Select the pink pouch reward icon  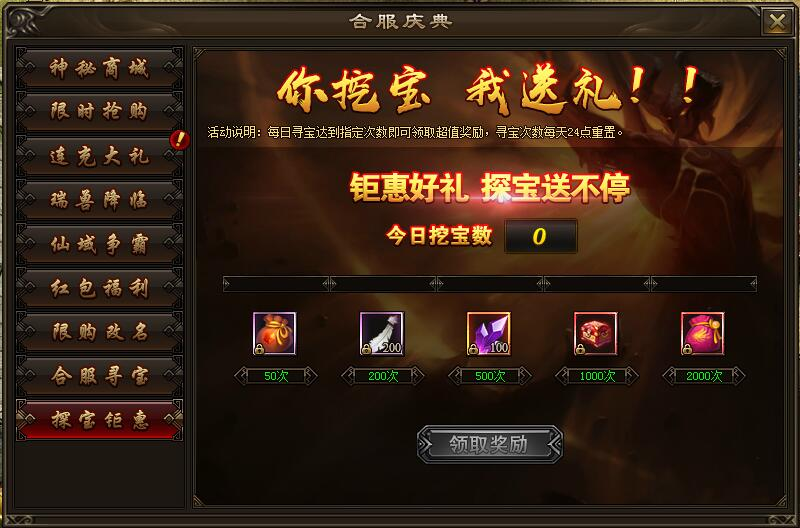tap(703, 333)
